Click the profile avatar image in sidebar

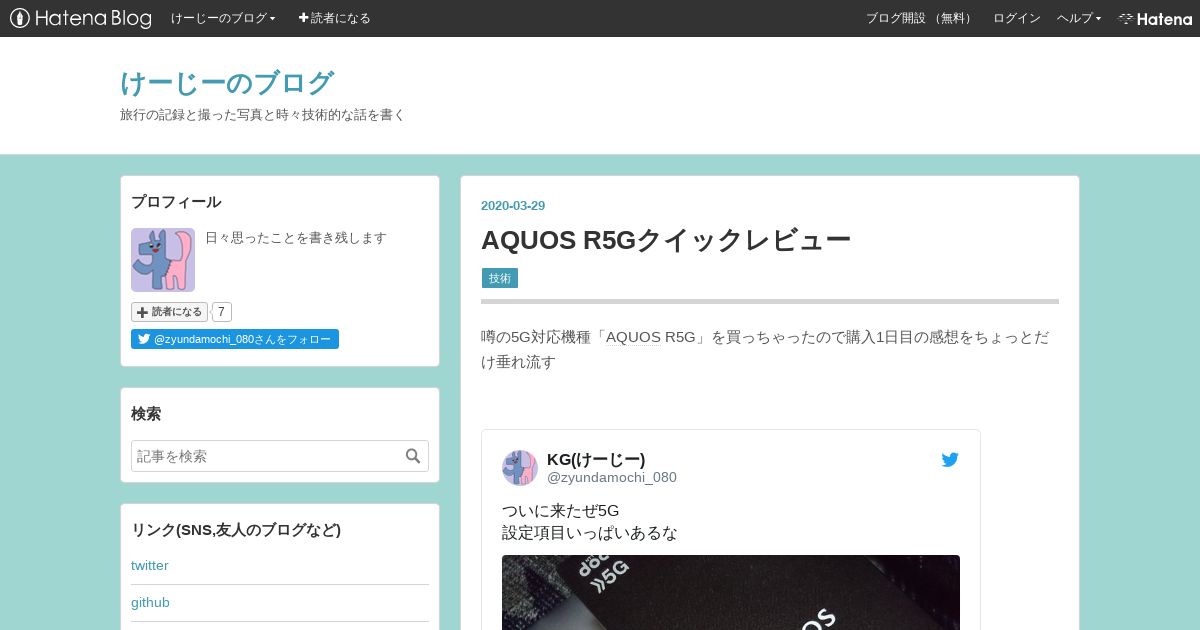(163, 260)
